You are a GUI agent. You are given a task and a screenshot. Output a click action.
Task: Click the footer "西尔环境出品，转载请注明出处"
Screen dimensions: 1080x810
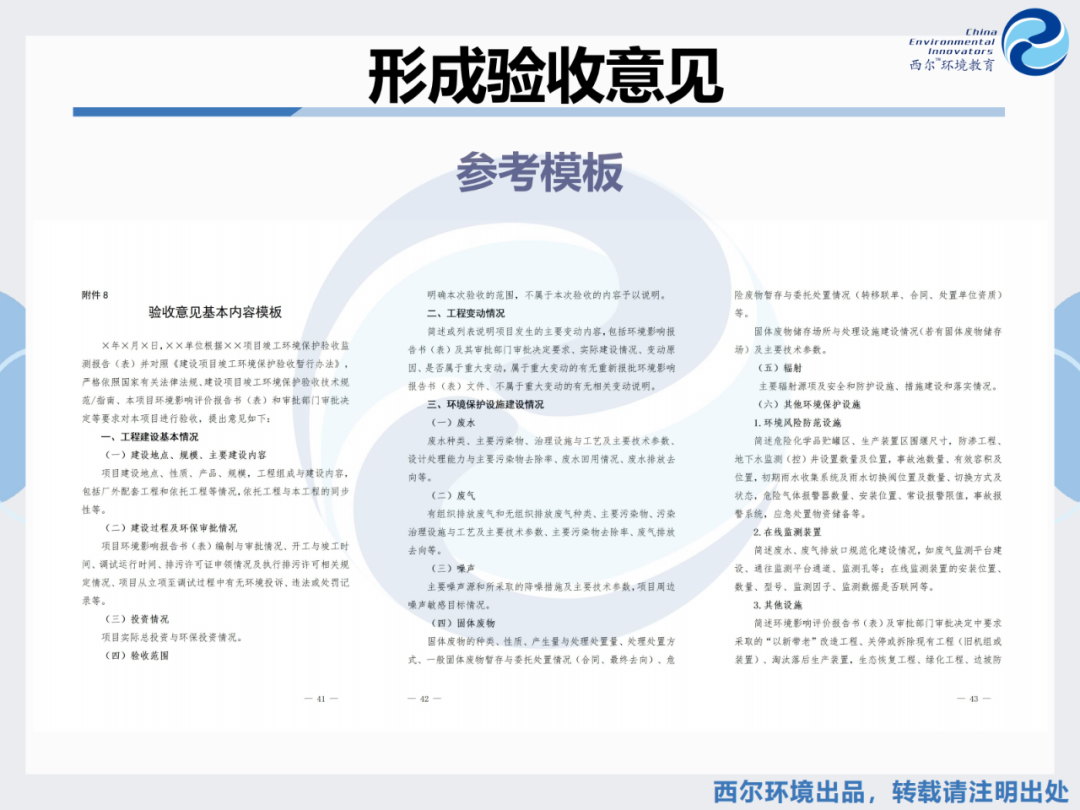tap(891, 792)
